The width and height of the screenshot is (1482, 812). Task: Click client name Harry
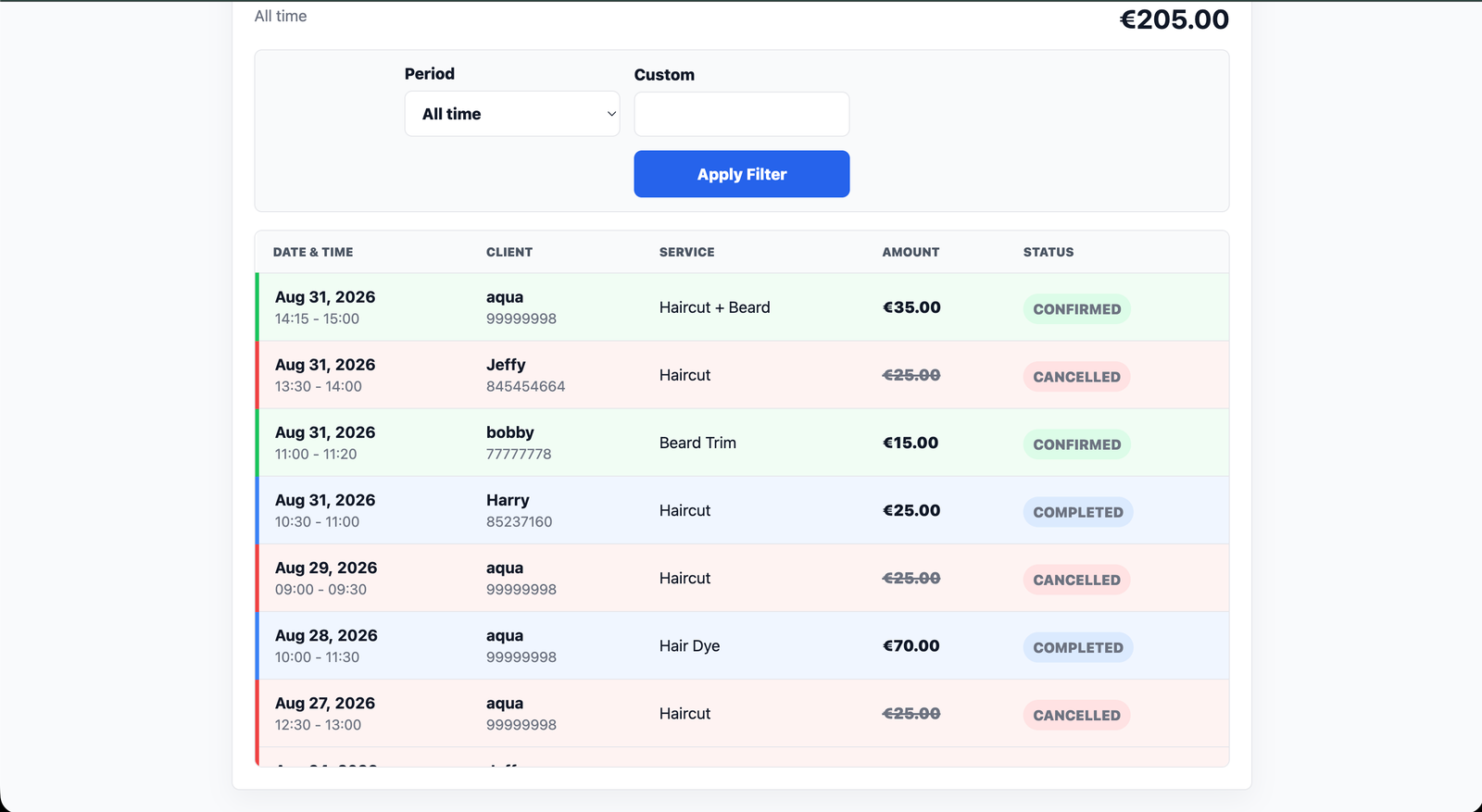[508, 500]
